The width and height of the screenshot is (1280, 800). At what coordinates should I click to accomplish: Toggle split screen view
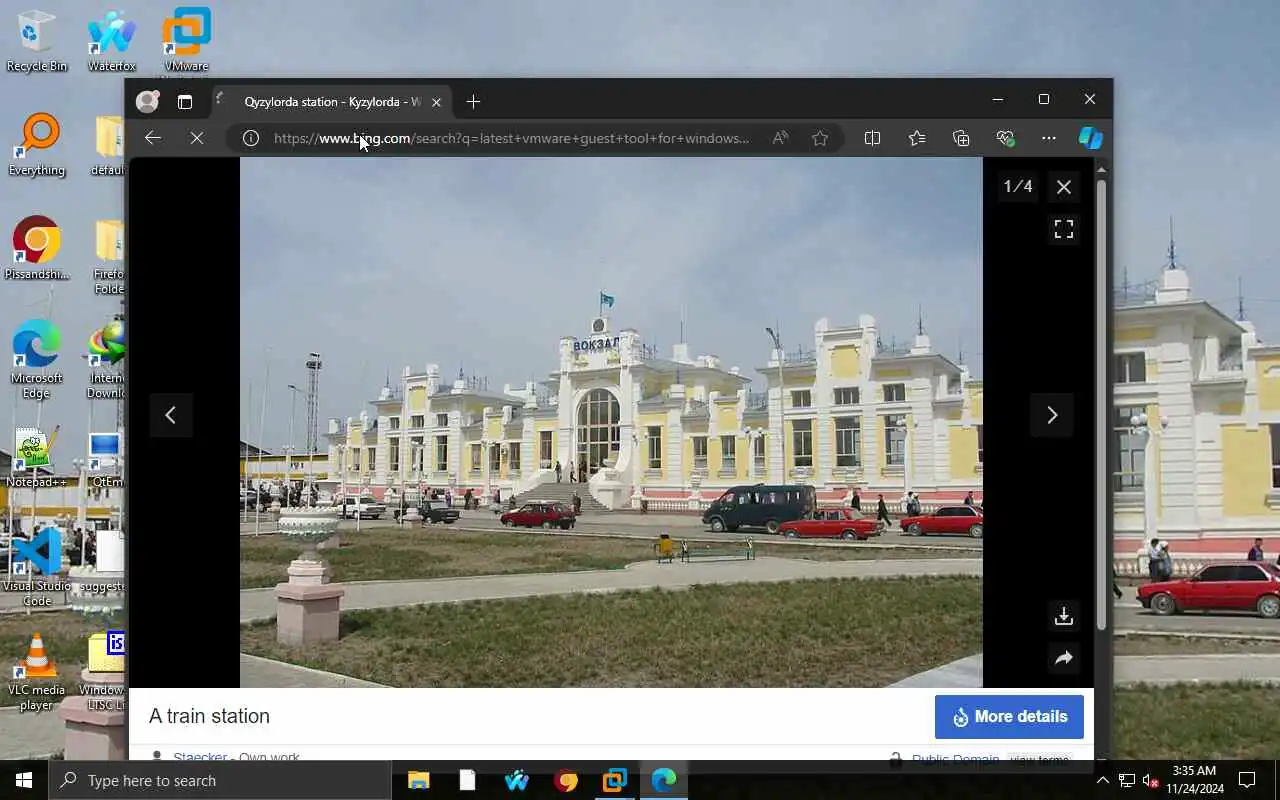[872, 138]
